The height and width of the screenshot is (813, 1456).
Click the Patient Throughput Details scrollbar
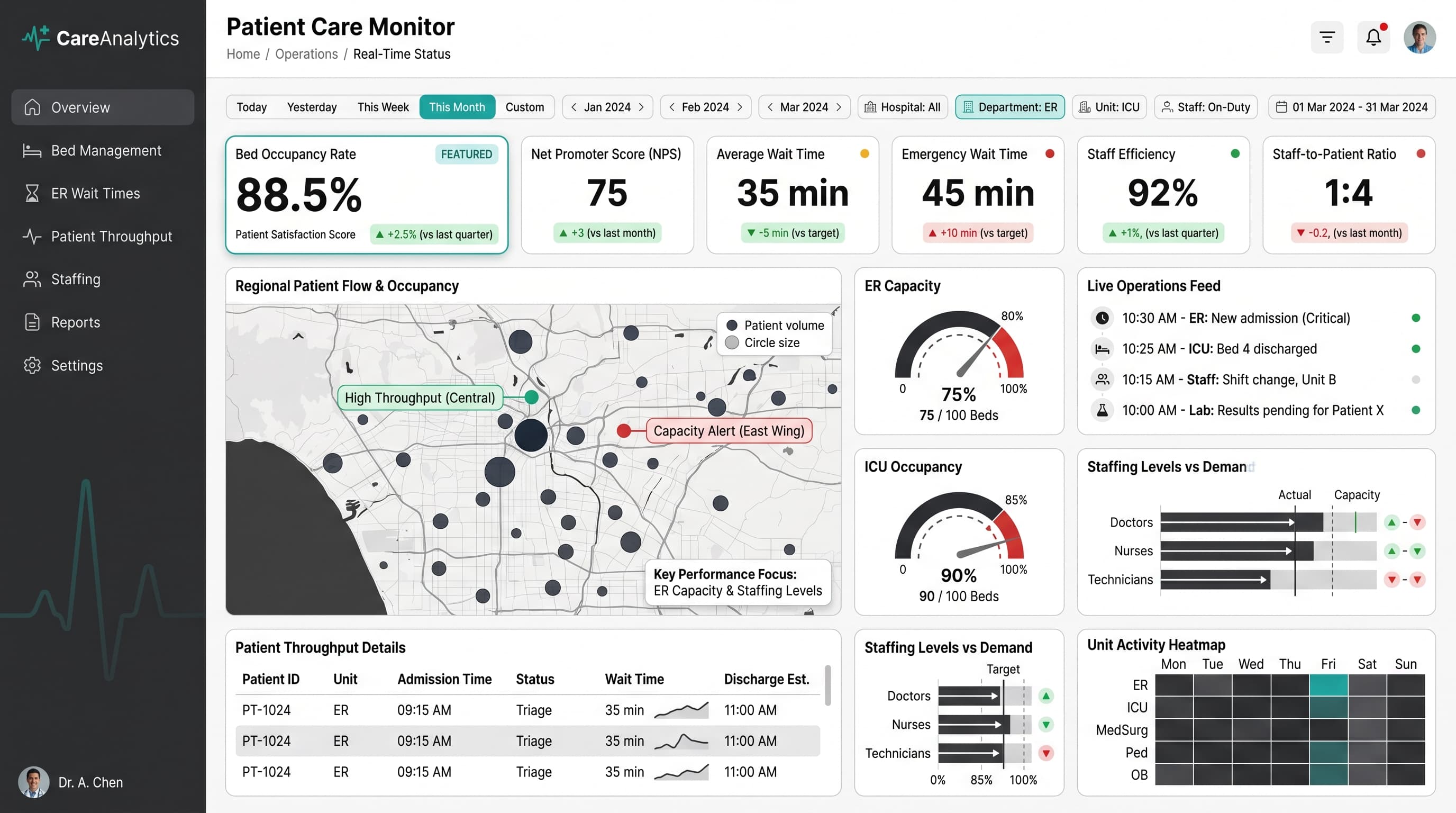[x=827, y=685]
